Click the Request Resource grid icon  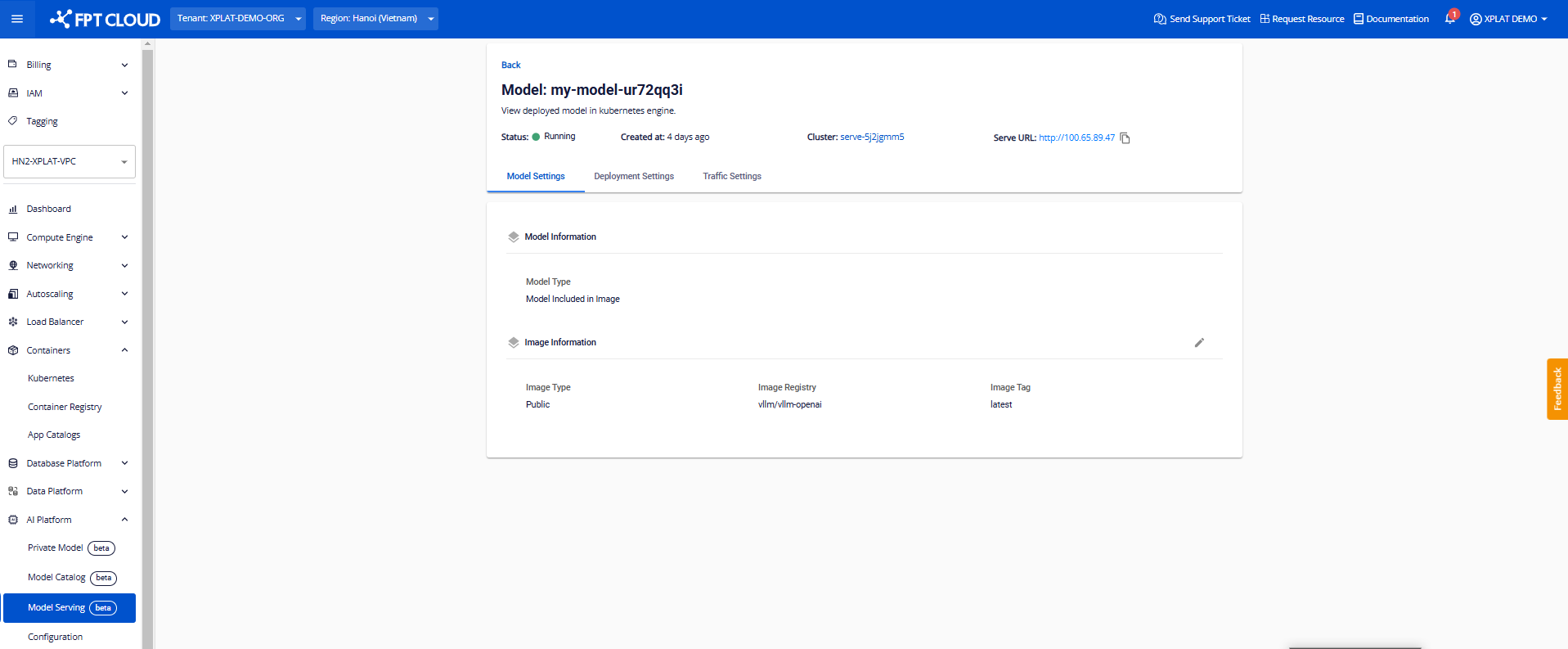tap(1265, 19)
